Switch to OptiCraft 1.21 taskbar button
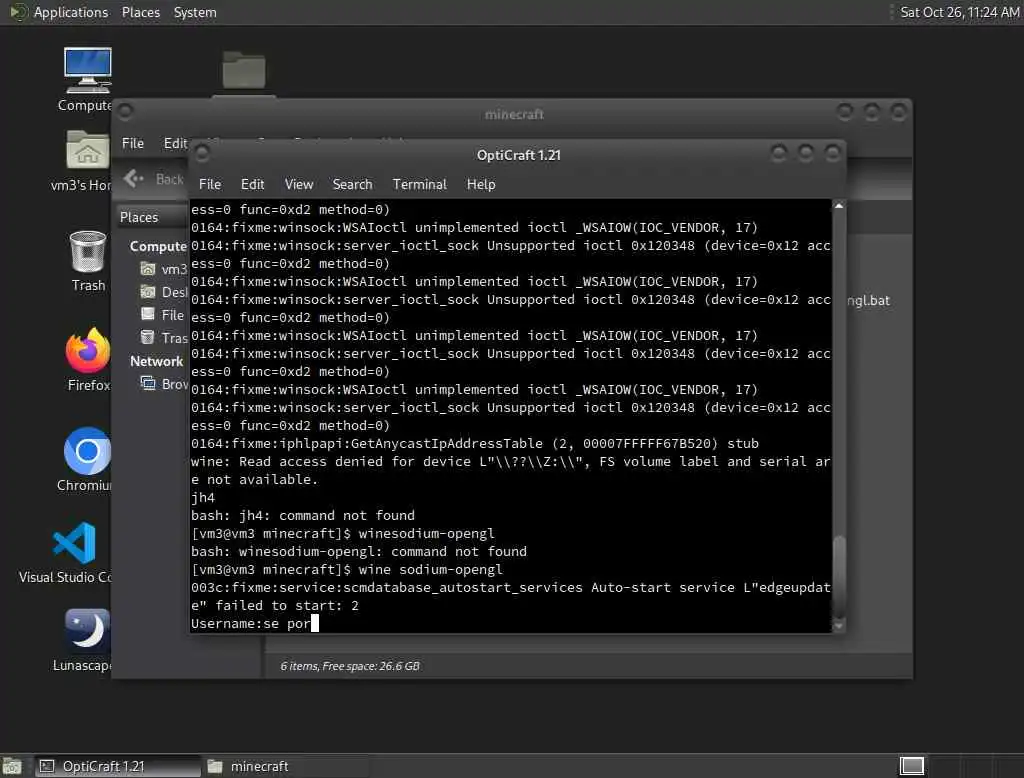This screenshot has width=1024, height=778. coord(118,766)
